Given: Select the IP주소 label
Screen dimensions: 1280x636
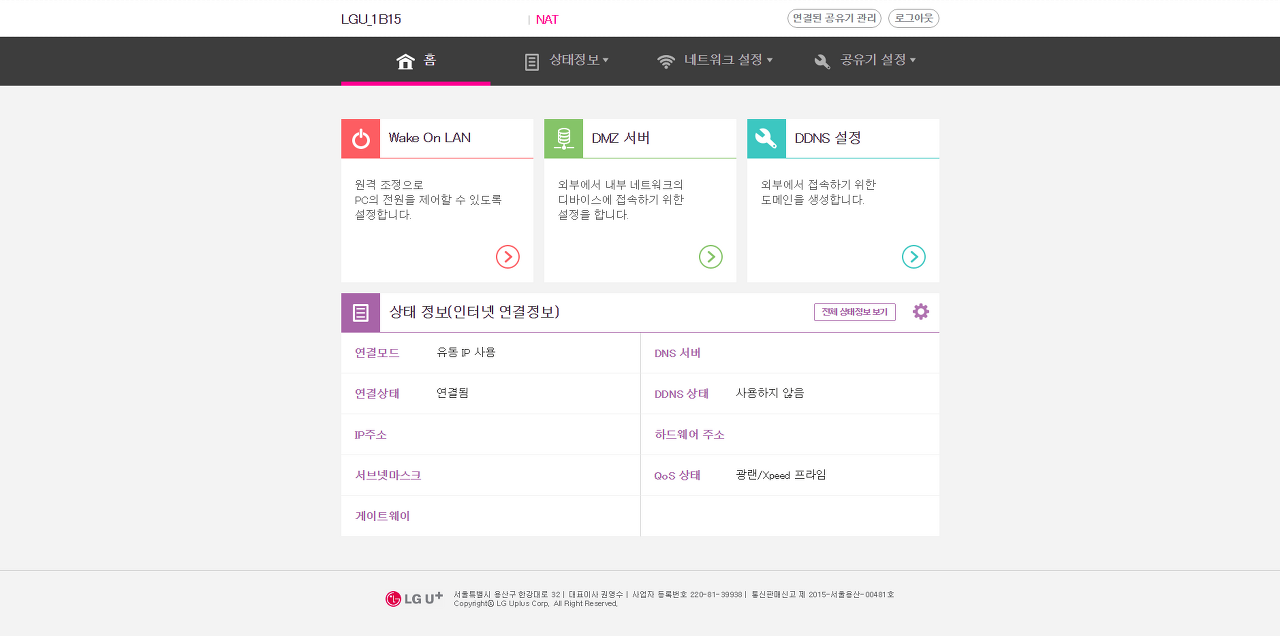Looking at the screenshot, I should (x=371, y=435).
